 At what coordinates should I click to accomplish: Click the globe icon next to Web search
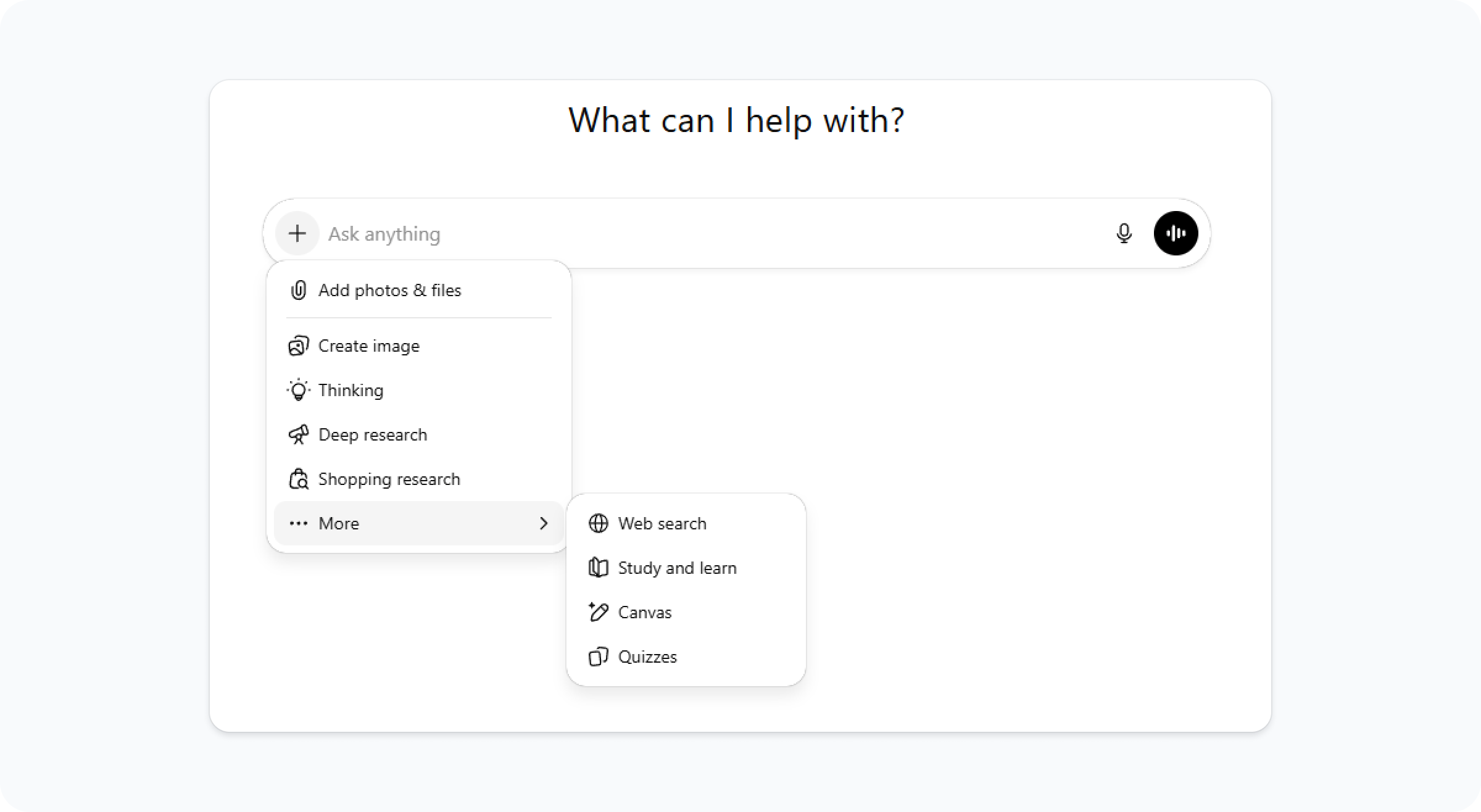click(598, 523)
